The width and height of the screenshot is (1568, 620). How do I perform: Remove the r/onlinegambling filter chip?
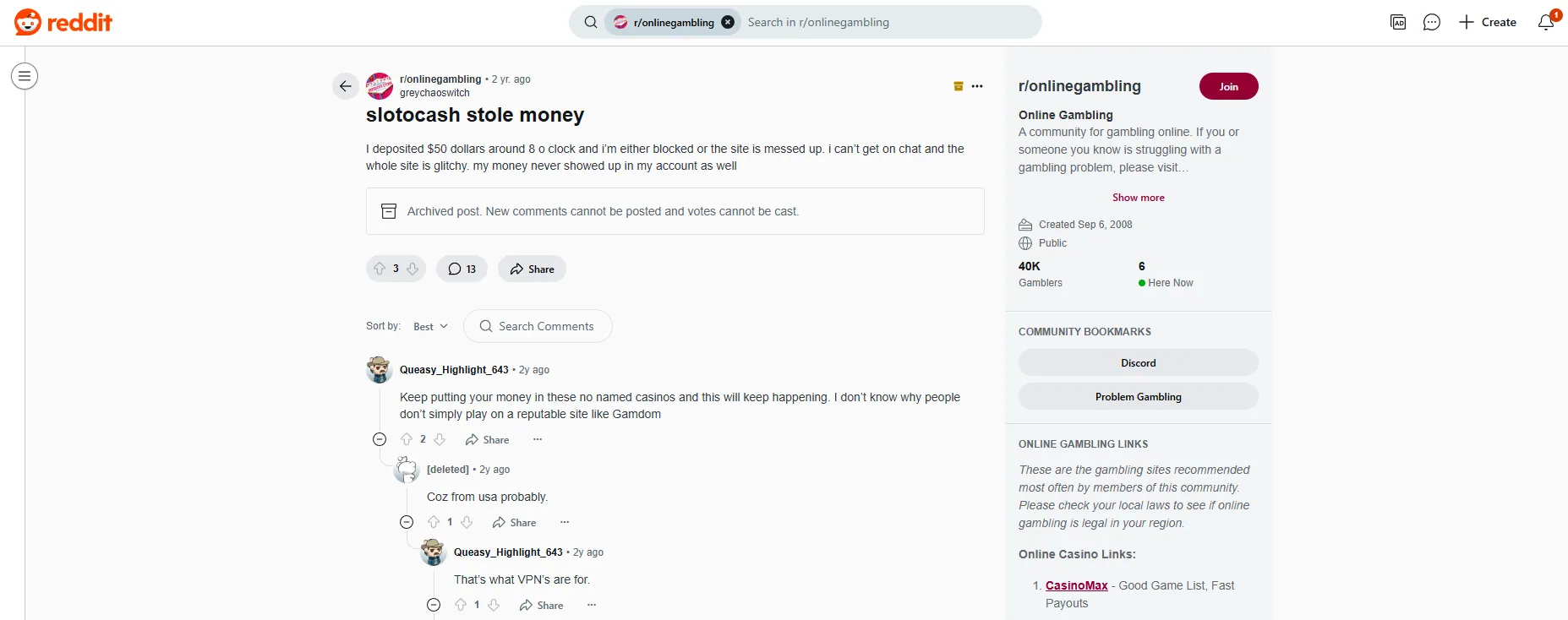click(728, 22)
